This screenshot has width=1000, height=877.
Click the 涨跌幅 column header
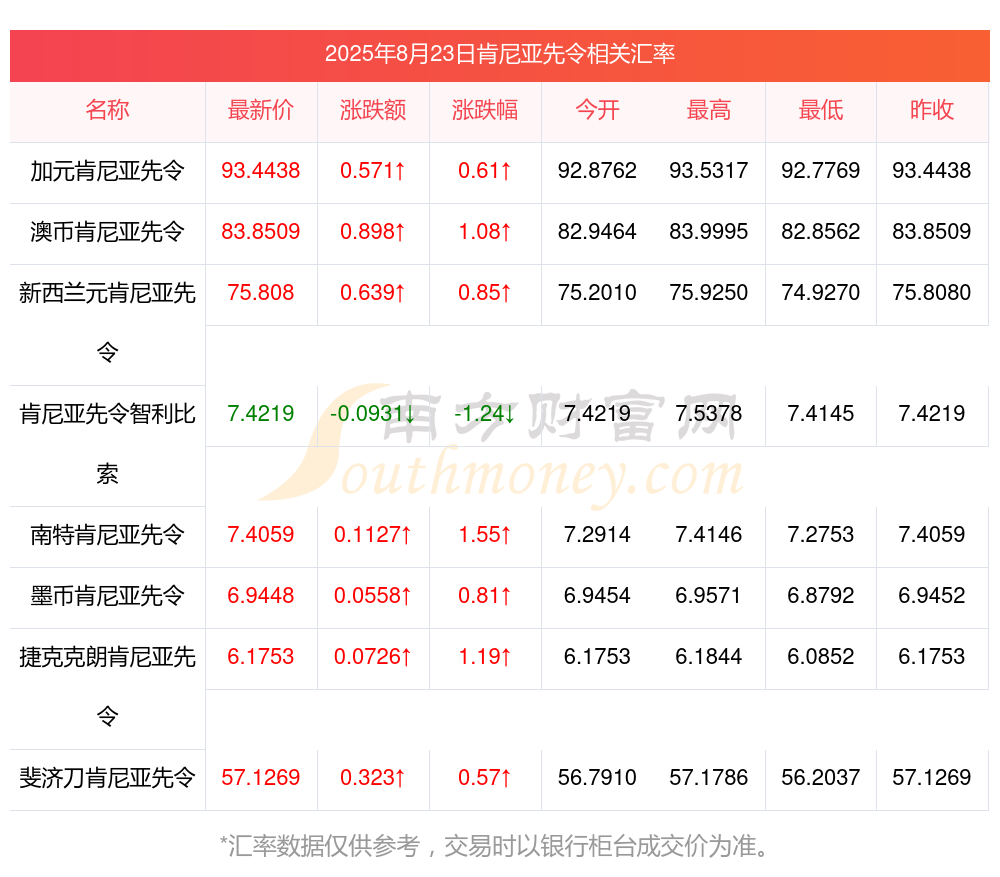[x=485, y=110]
